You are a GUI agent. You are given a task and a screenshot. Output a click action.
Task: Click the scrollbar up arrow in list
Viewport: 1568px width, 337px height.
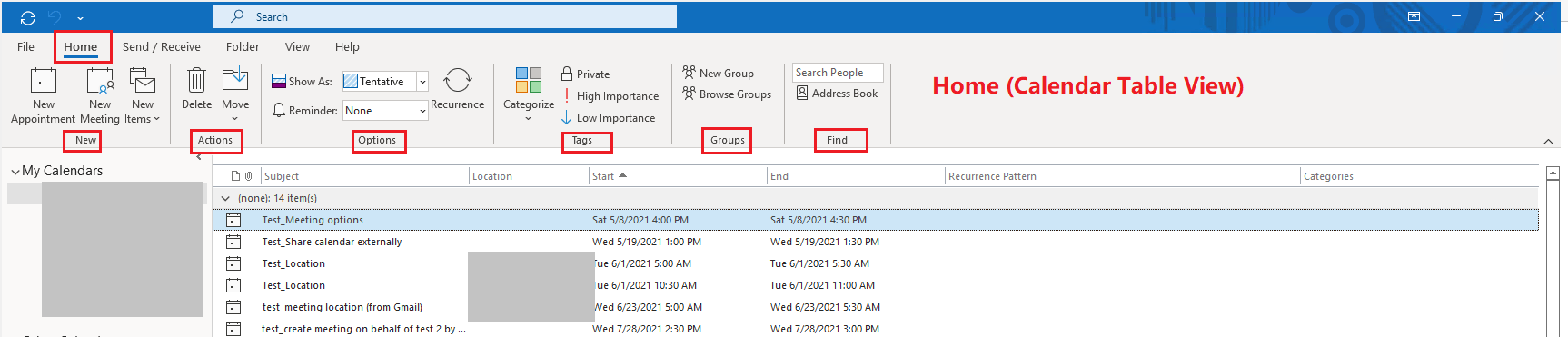1553,173
